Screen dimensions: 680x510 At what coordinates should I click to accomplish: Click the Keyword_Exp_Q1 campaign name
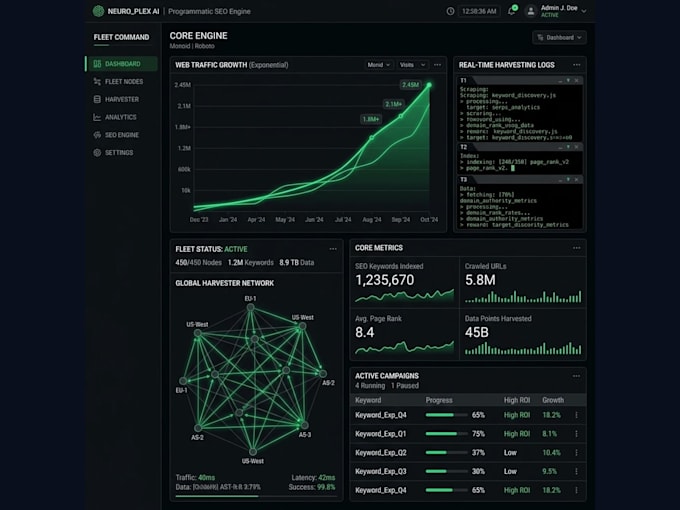(x=381, y=434)
